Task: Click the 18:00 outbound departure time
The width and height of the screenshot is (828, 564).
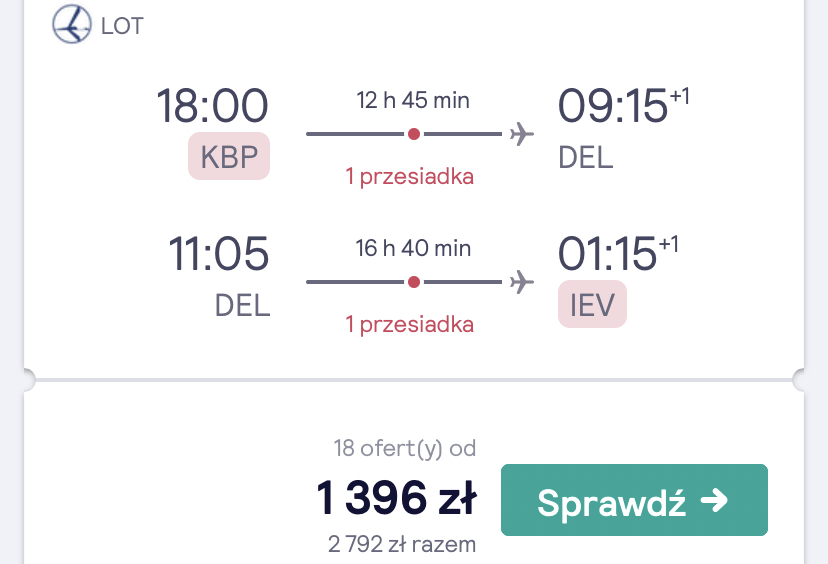Action: pos(213,106)
